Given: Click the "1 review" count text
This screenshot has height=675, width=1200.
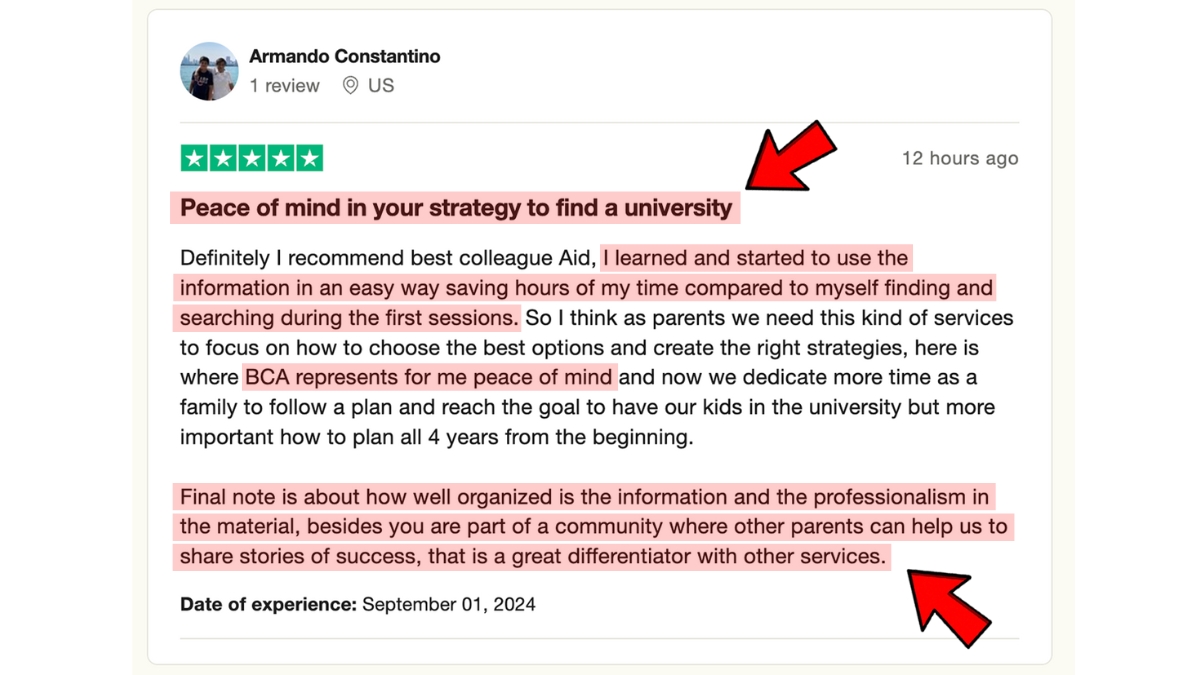Looking at the screenshot, I should pos(285,86).
